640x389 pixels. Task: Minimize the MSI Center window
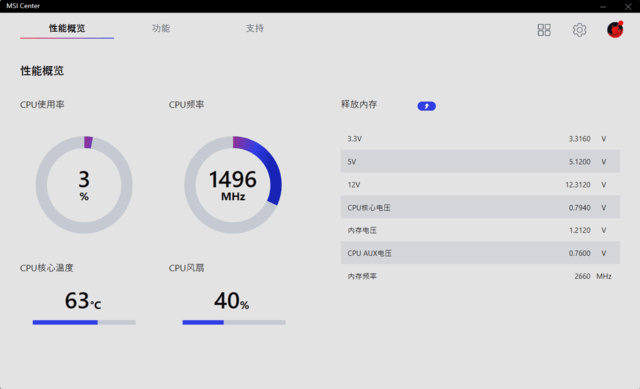603,7
